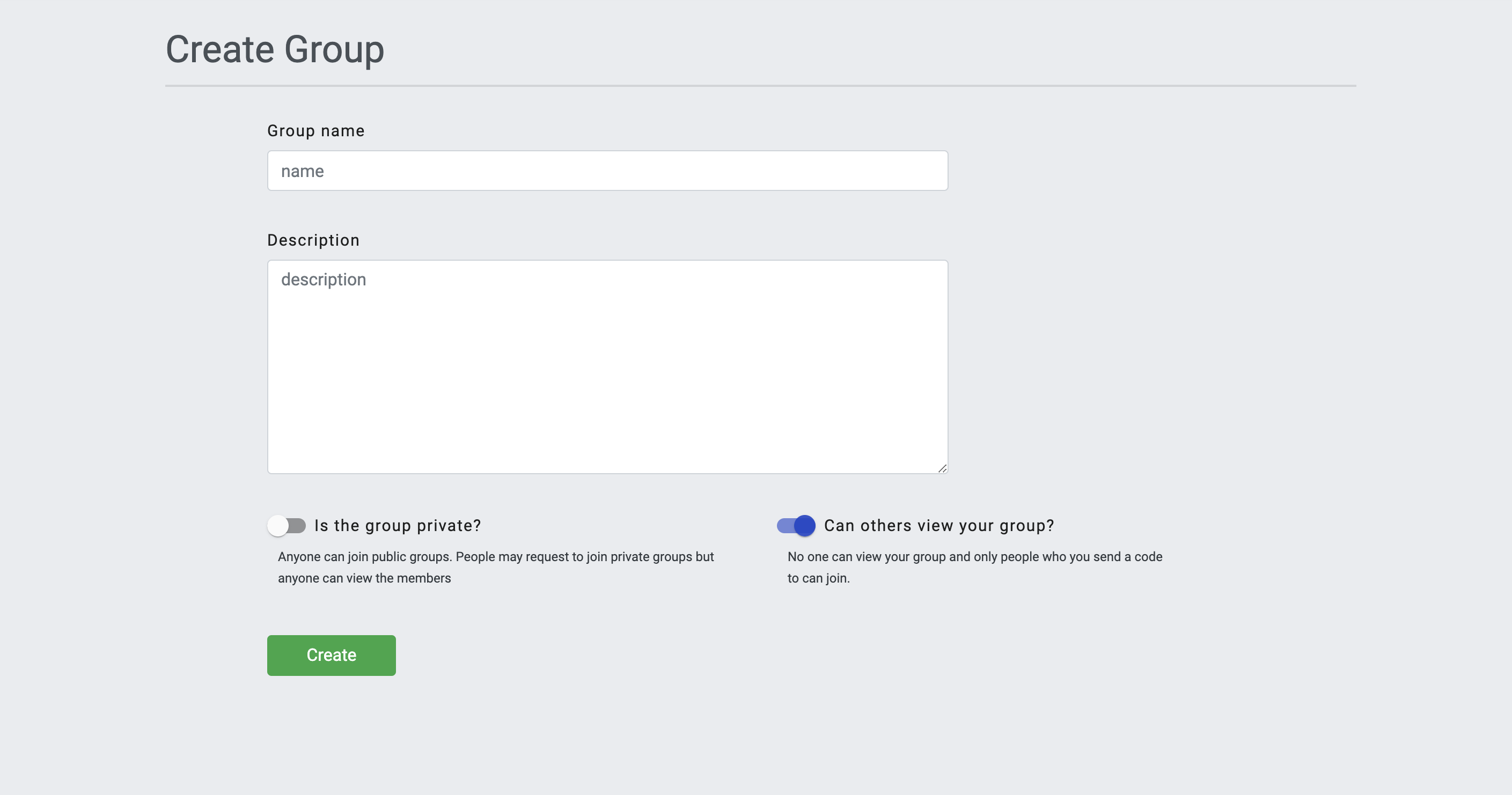This screenshot has height=795, width=1512.
Task: Submit the form with the green Create button
Action: coord(331,656)
